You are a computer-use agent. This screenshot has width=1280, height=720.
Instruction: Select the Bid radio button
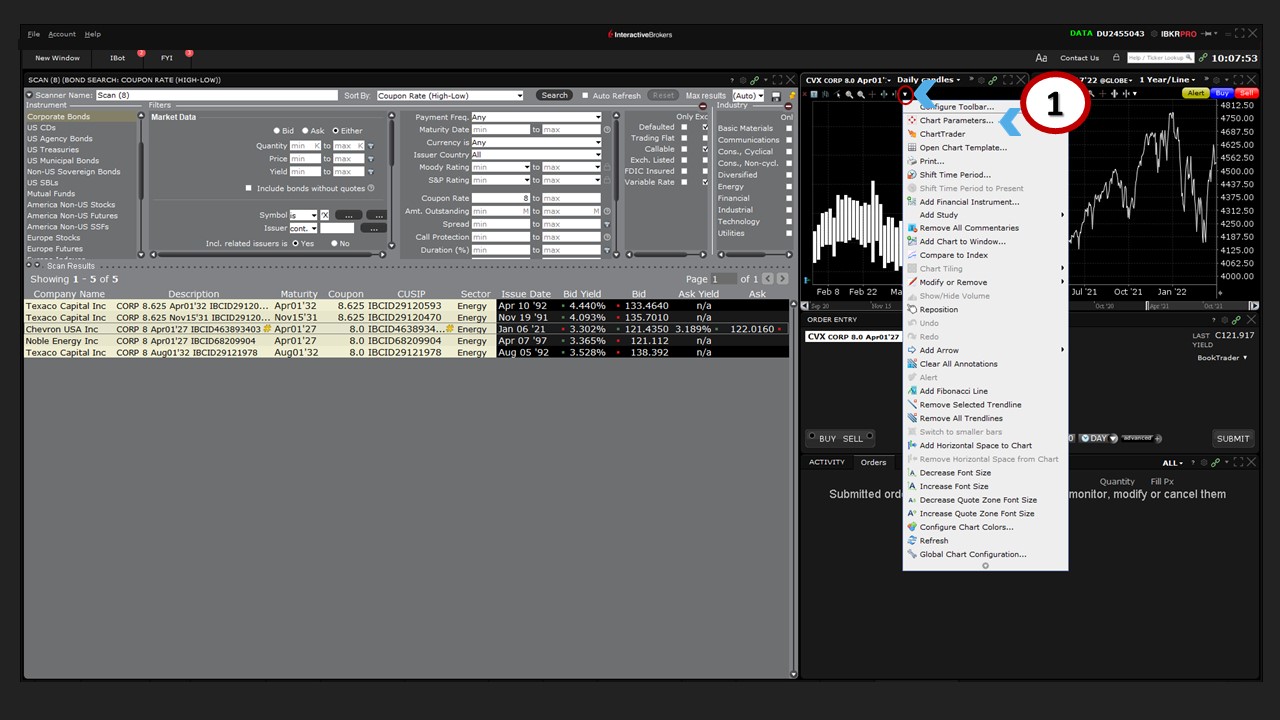(277, 131)
